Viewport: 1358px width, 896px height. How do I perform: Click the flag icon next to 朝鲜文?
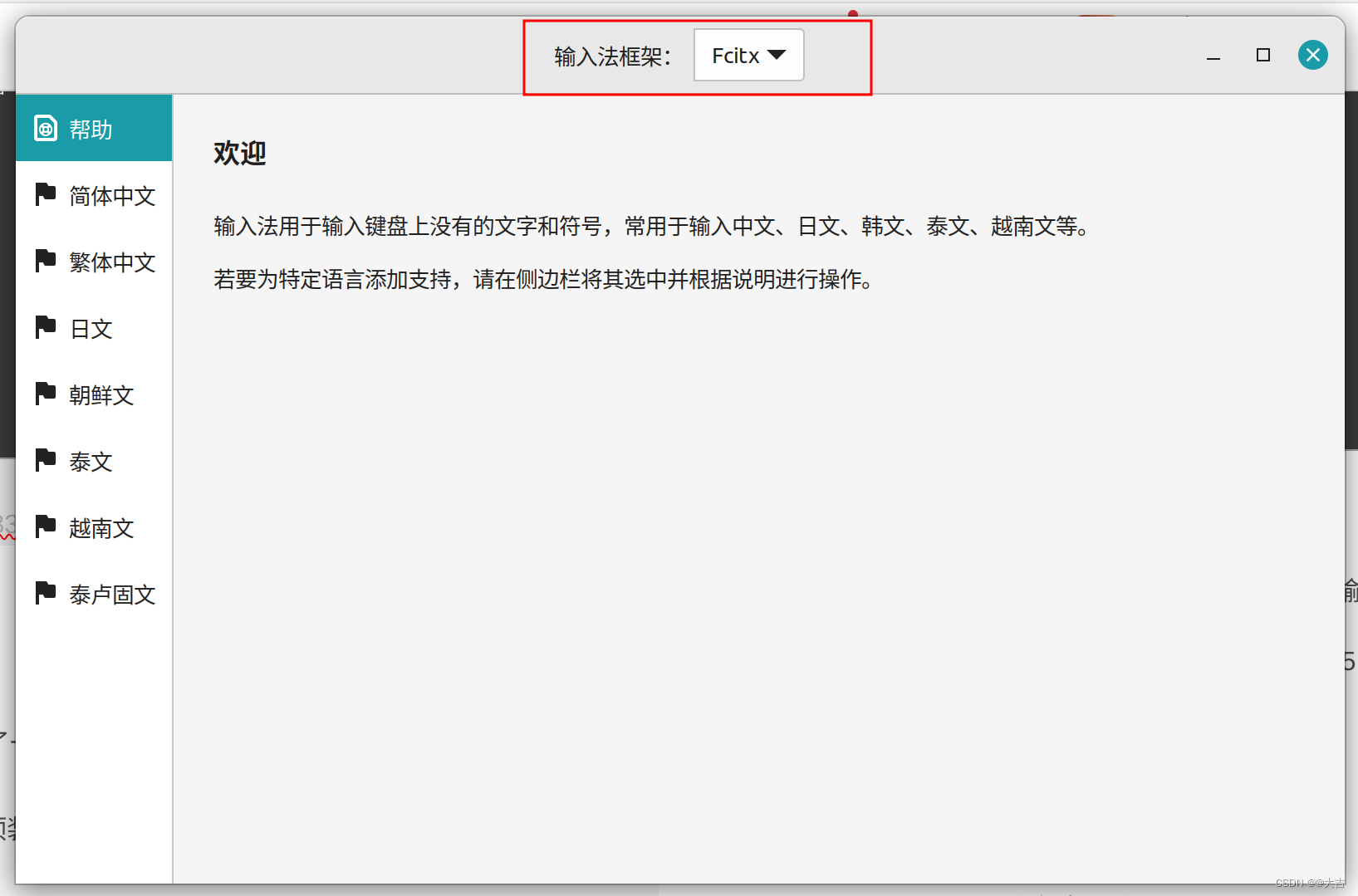(46, 394)
